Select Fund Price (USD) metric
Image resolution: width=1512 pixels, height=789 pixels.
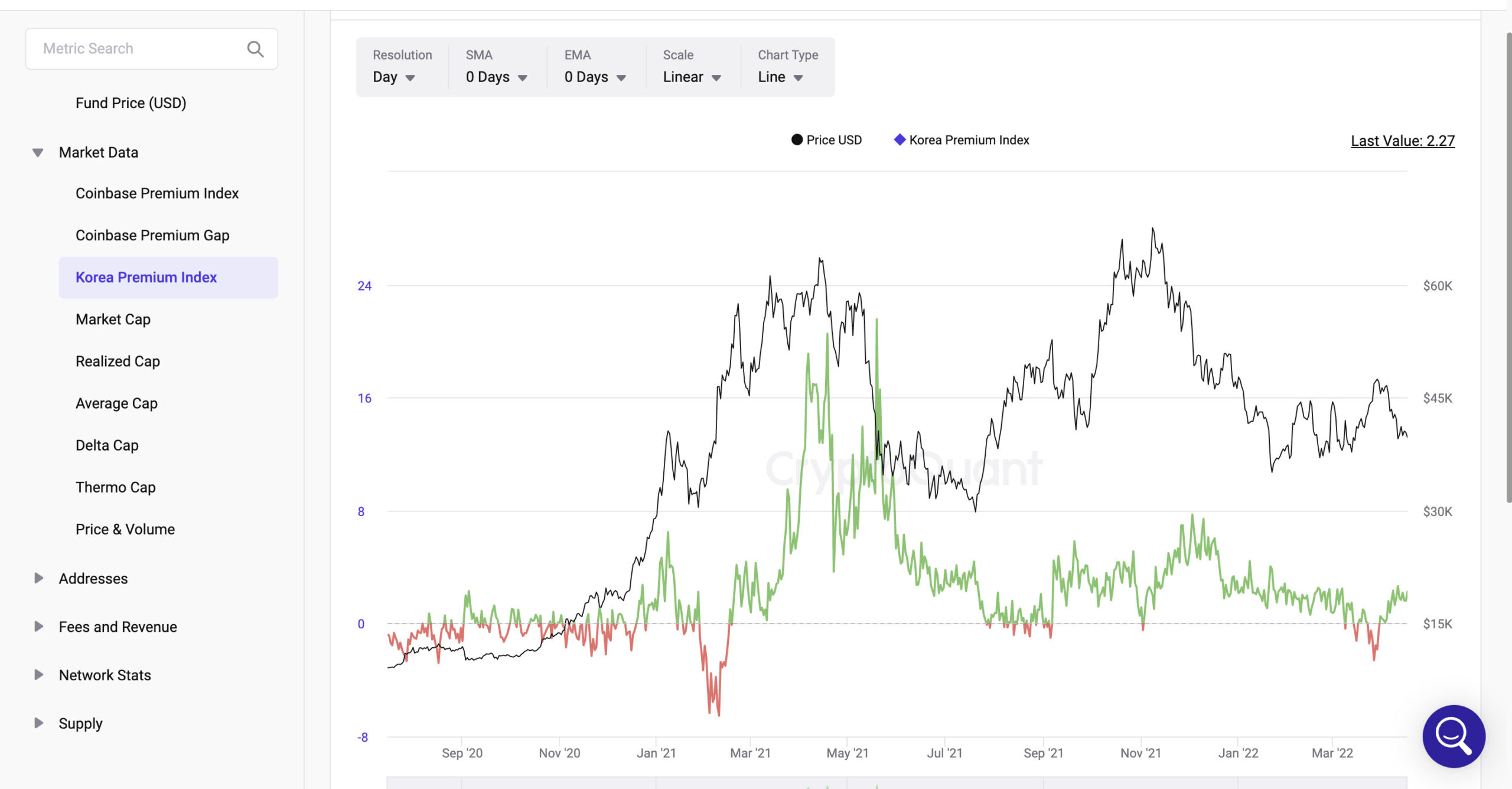tap(131, 103)
